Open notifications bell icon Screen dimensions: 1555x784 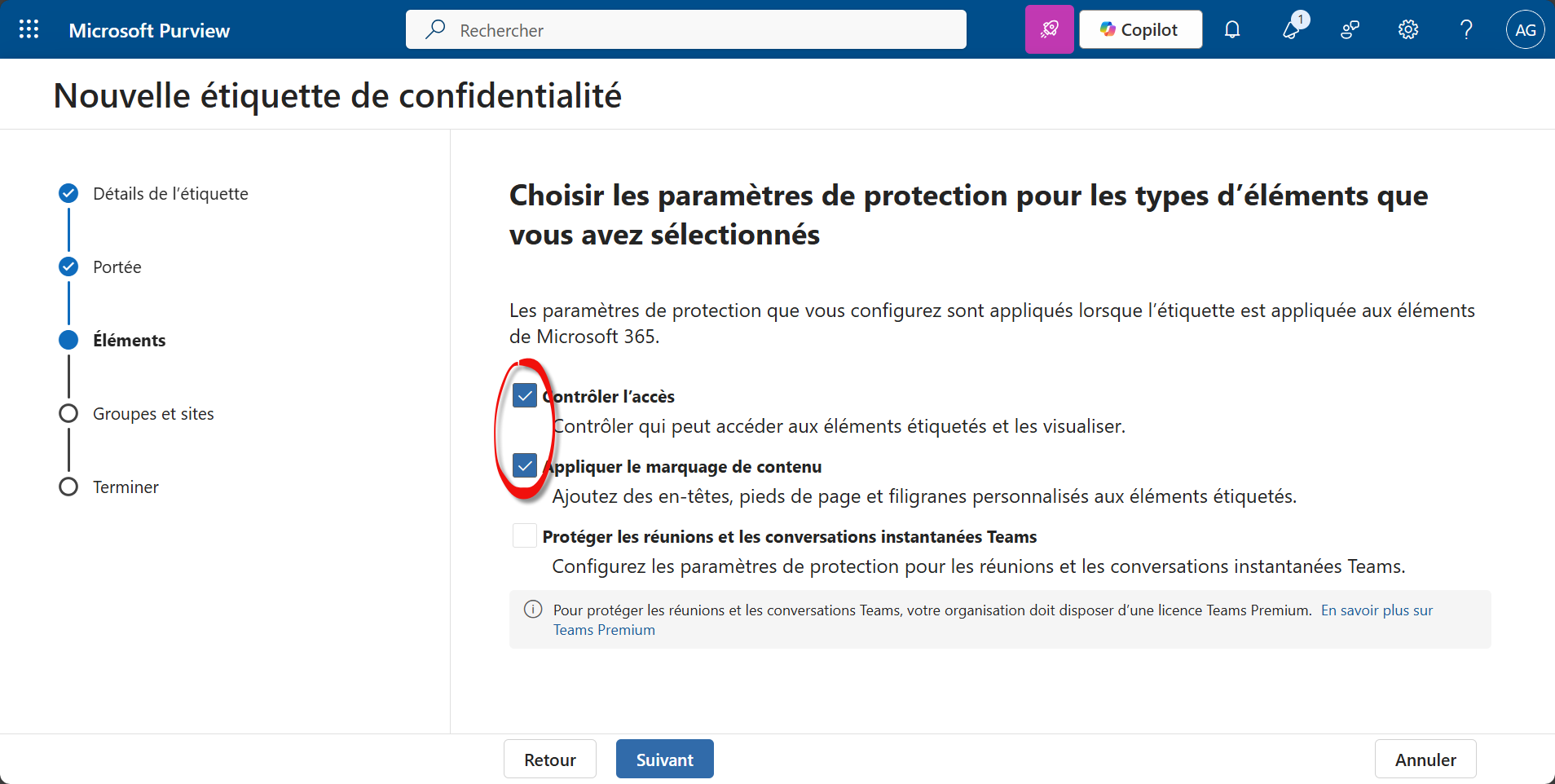(1232, 30)
